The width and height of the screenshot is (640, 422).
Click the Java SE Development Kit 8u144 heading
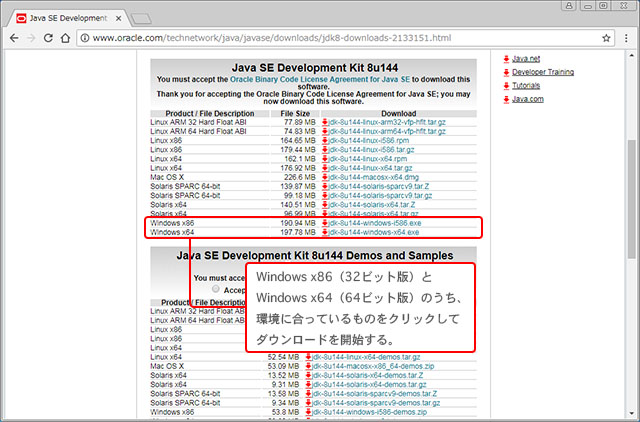315,68
